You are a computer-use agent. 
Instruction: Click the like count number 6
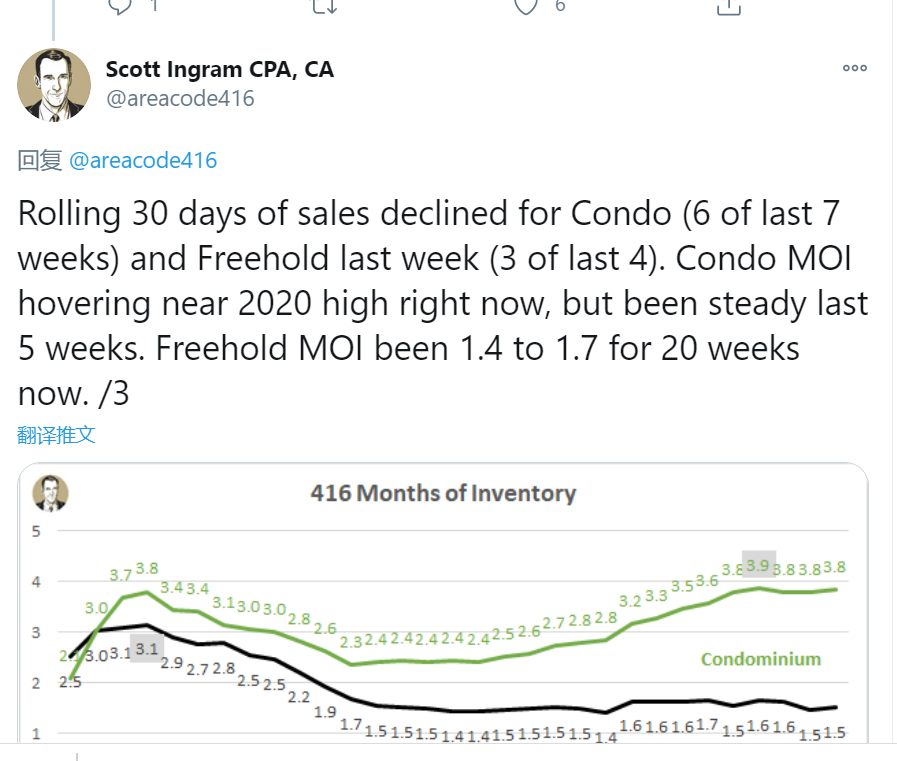pyautogui.click(x=560, y=6)
